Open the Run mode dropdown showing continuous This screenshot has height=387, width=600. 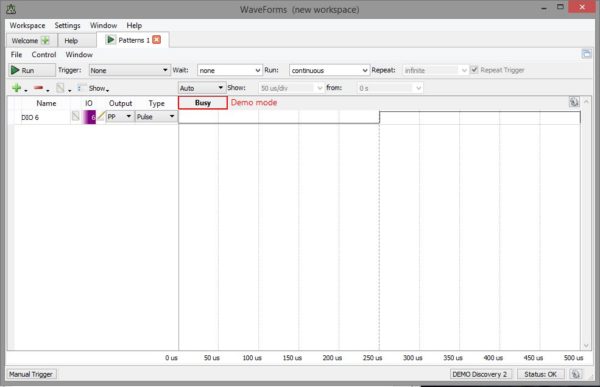pos(329,70)
